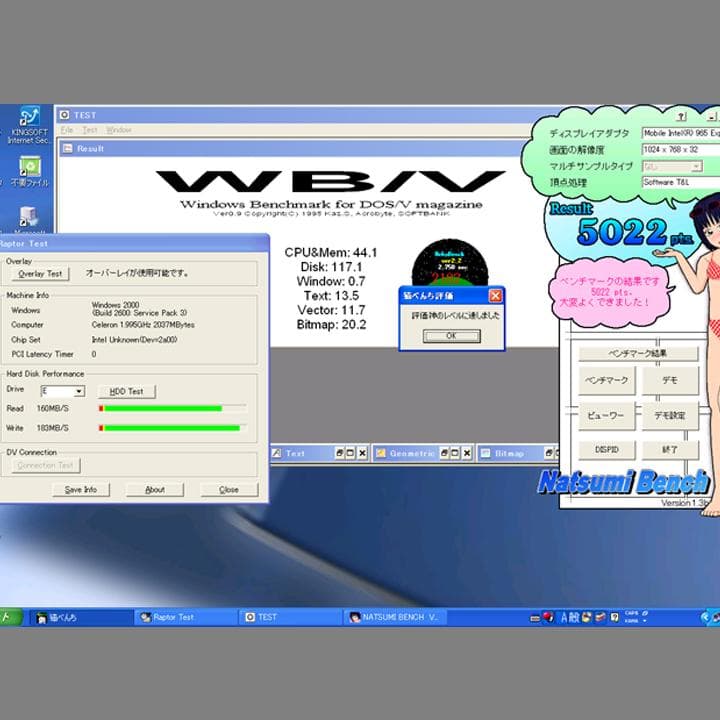
Task: Click the IME 'A' input mode indicator
Action: click(x=564, y=618)
